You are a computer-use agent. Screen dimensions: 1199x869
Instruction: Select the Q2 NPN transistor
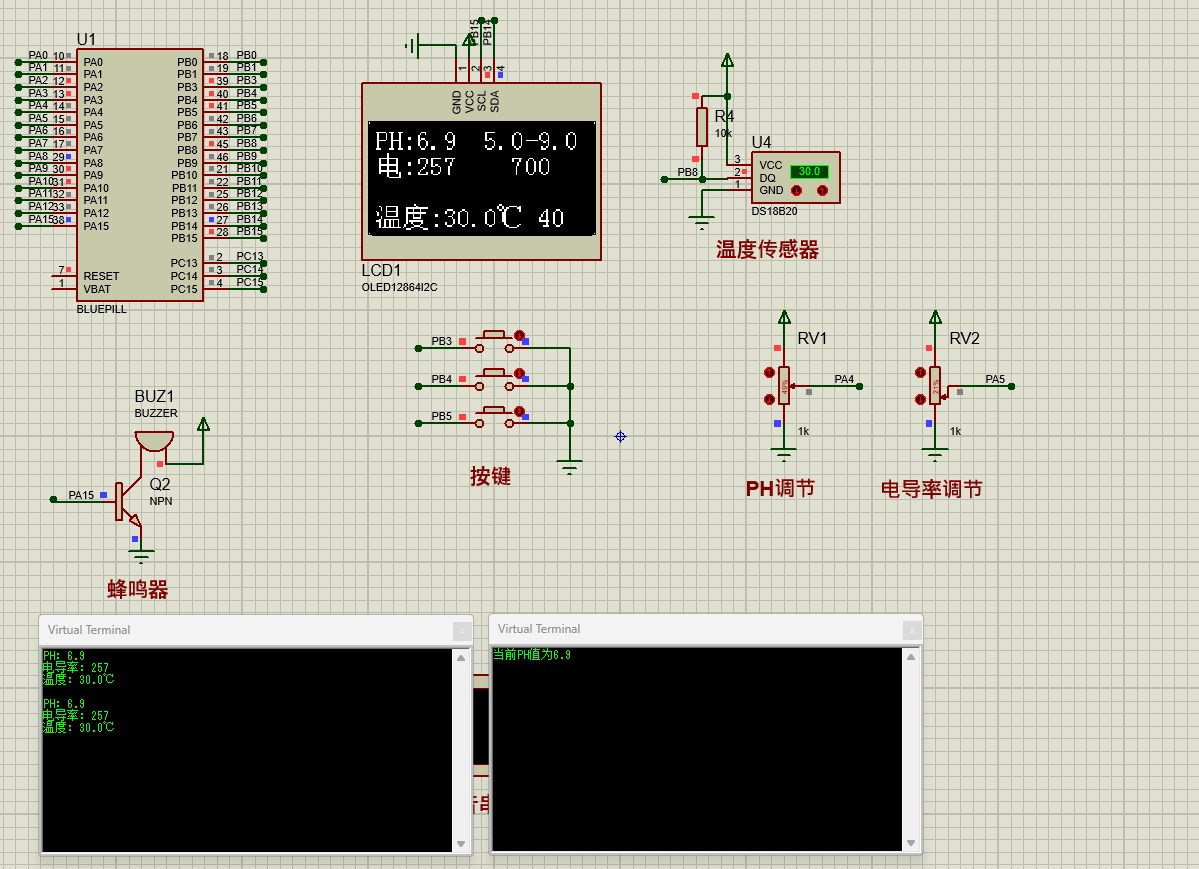pos(126,501)
